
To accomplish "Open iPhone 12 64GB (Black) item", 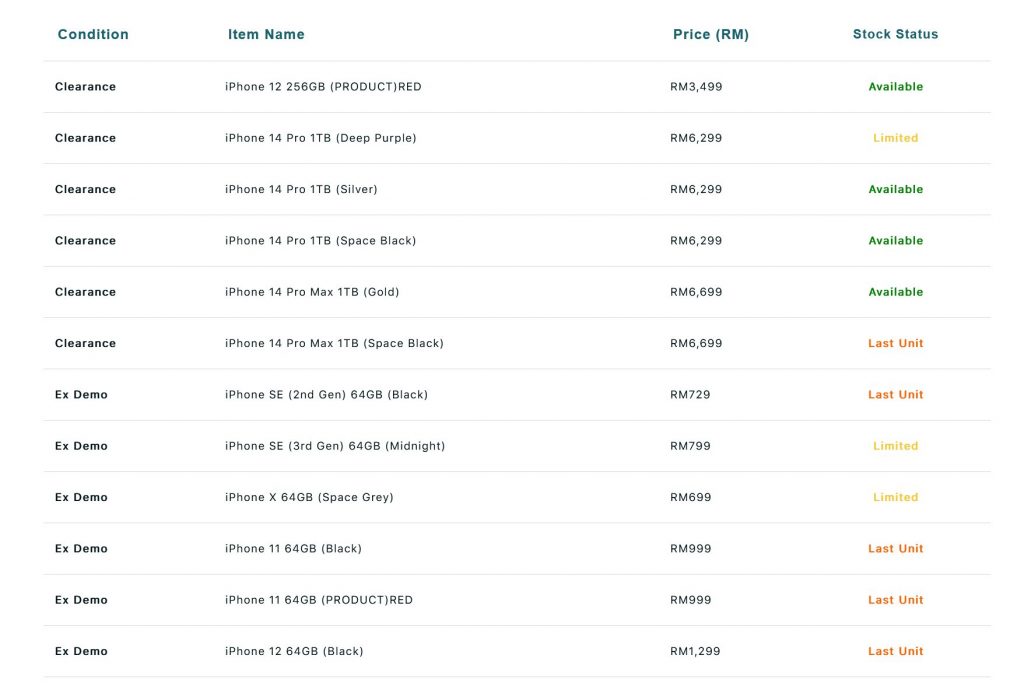I will point(294,651).
